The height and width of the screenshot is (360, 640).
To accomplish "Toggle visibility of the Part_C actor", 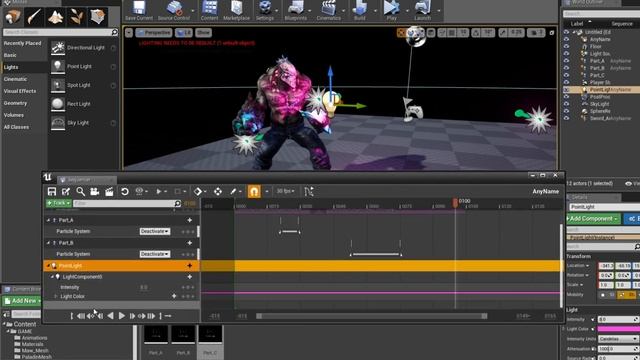I will (x=566, y=75).
